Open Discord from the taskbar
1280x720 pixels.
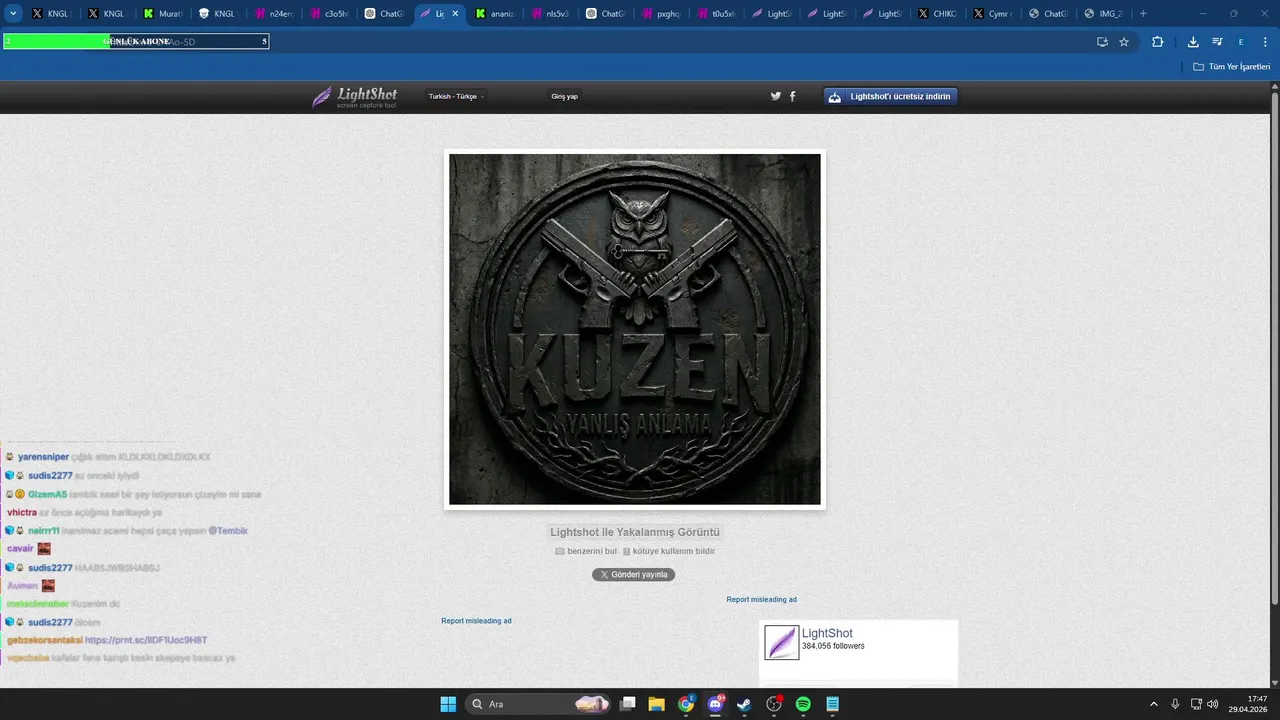[715, 704]
